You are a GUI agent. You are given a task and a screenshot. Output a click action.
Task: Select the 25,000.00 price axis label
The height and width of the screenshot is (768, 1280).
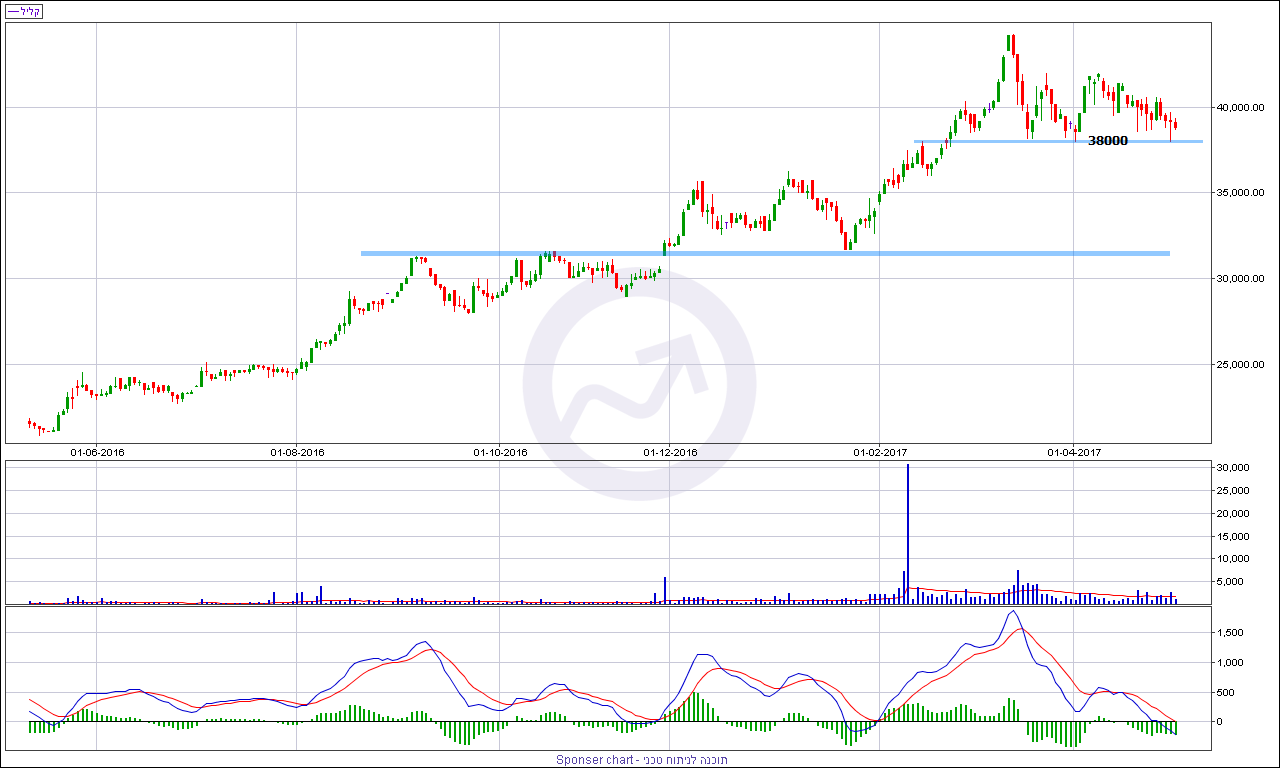(x=1240, y=365)
